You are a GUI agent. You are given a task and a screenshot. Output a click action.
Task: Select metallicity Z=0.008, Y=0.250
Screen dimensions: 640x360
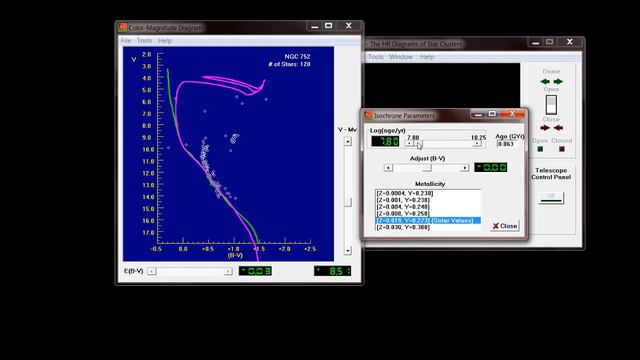coord(427,213)
